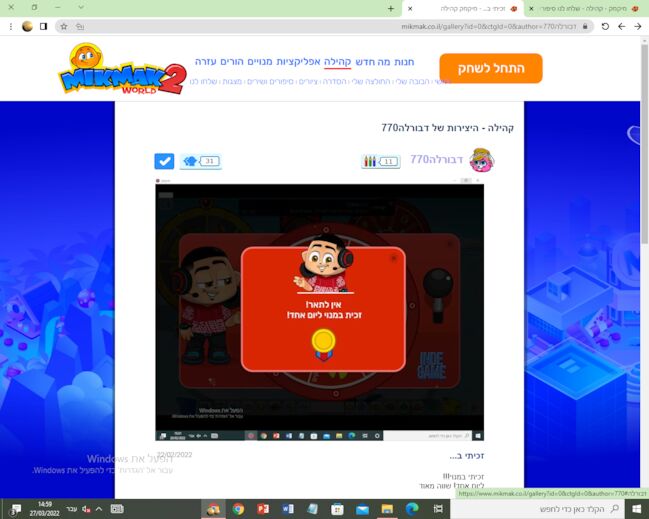
Task: Open the Mail app from the taskbar
Action: pos(362,509)
